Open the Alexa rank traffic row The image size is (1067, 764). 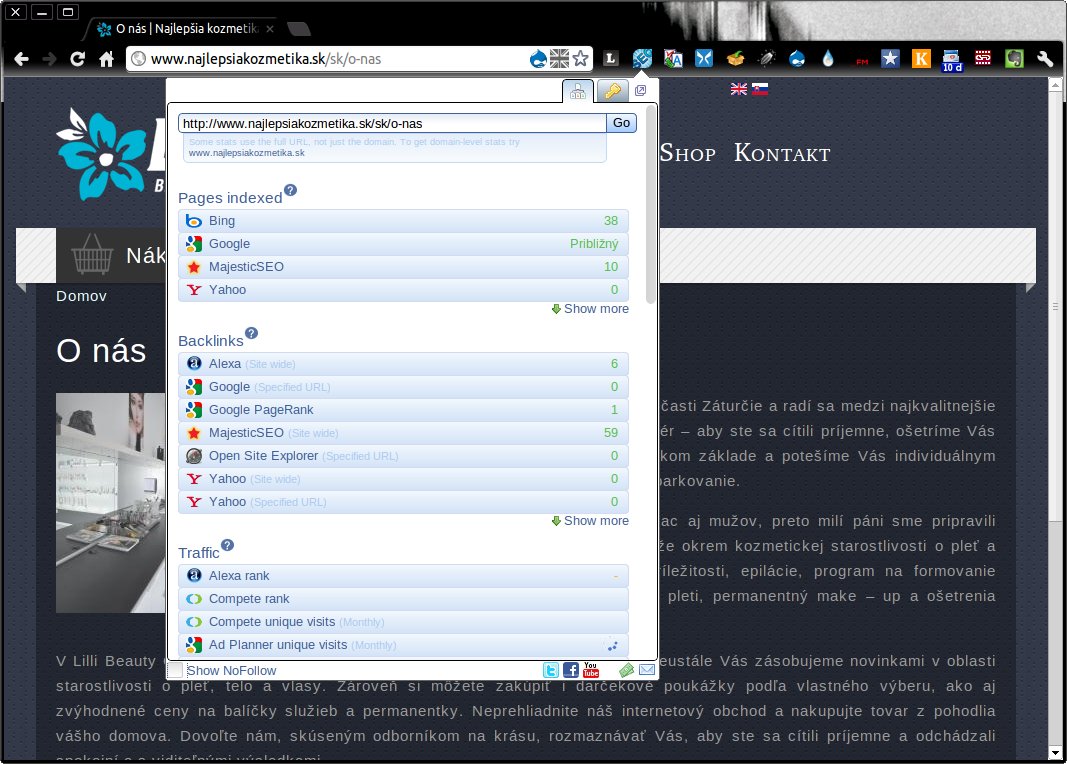[403, 576]
